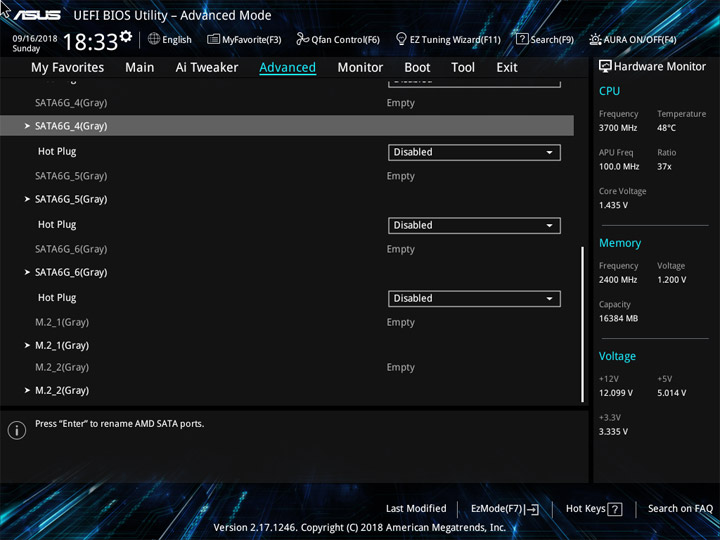
Task: Click Empty status for M.2_1(Gray)
Action: [x=400, y=323]
